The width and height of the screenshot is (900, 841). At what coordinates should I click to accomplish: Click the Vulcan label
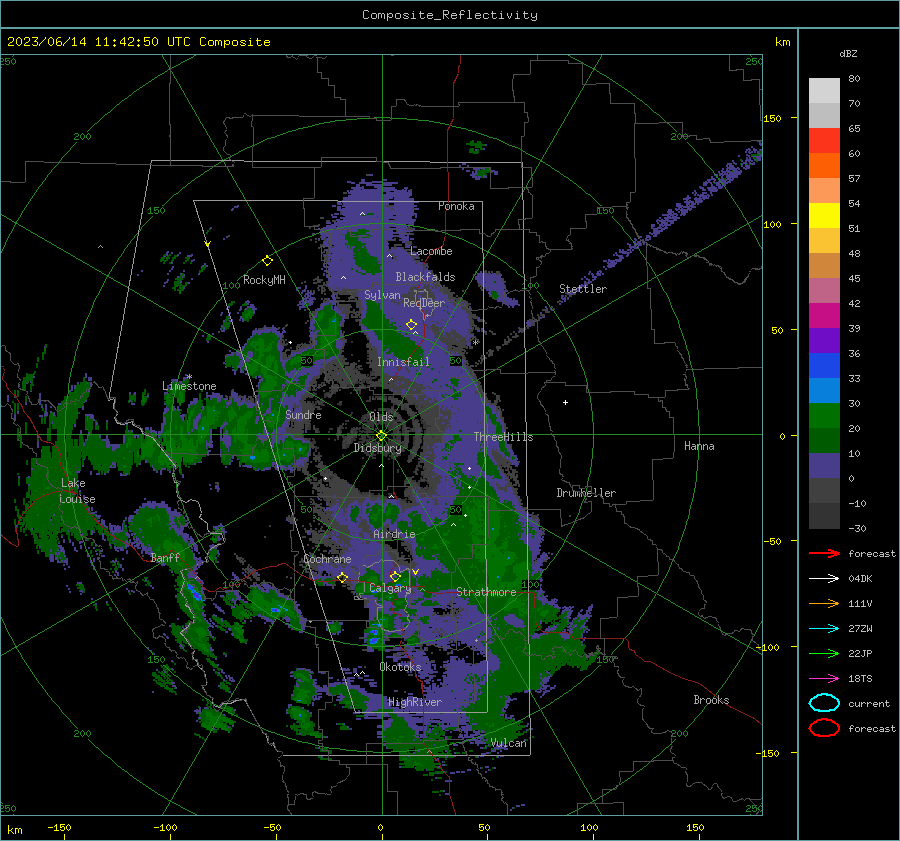508,743
